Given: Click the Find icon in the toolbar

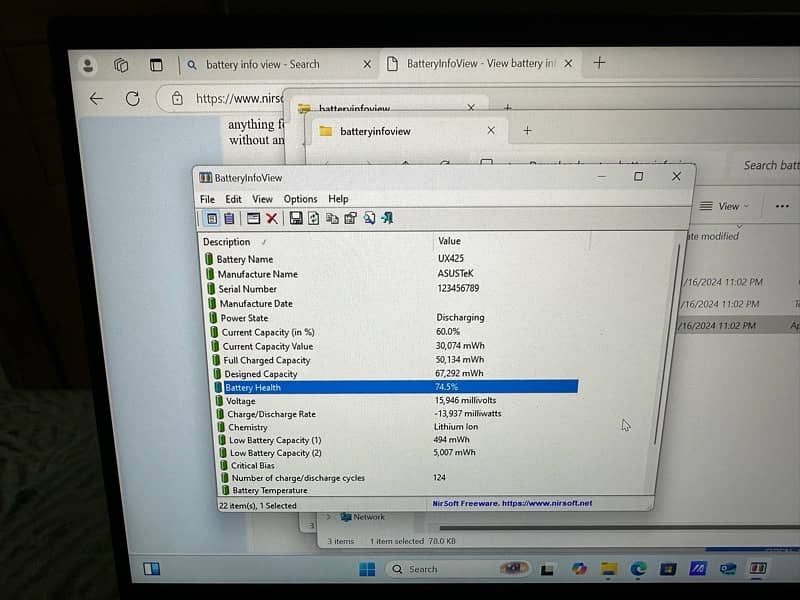Looking at the screenshot, I should [x=369, y=218].
